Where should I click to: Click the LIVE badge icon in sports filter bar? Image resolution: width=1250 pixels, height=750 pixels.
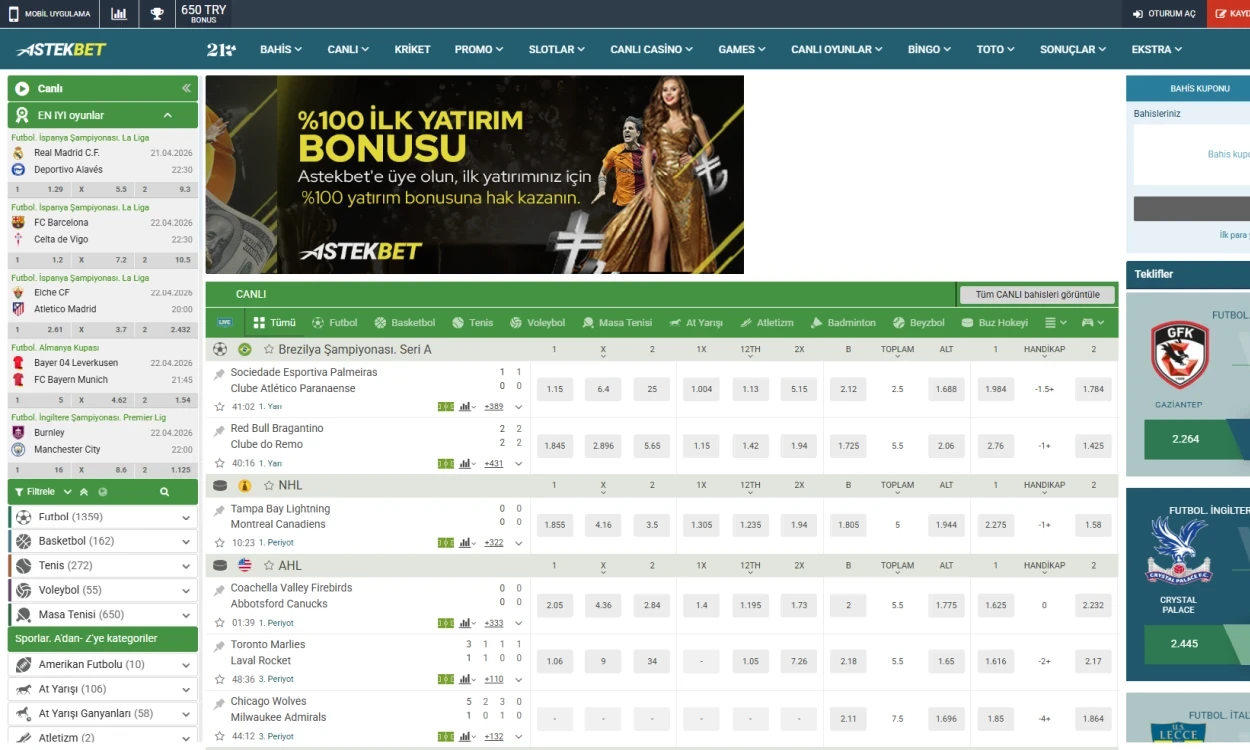coord(224,323)
